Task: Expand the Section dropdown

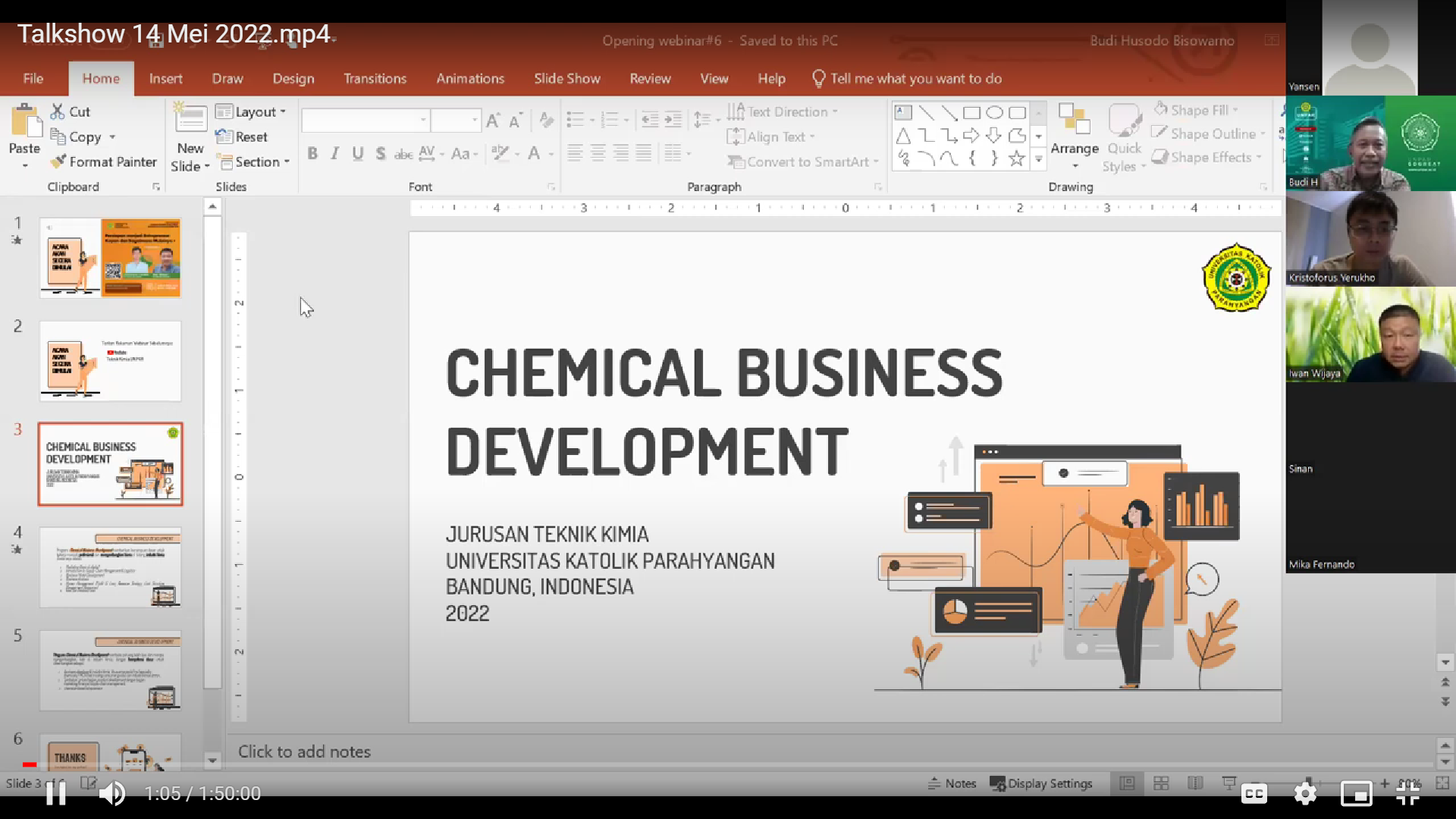Action: pos(255,162)
